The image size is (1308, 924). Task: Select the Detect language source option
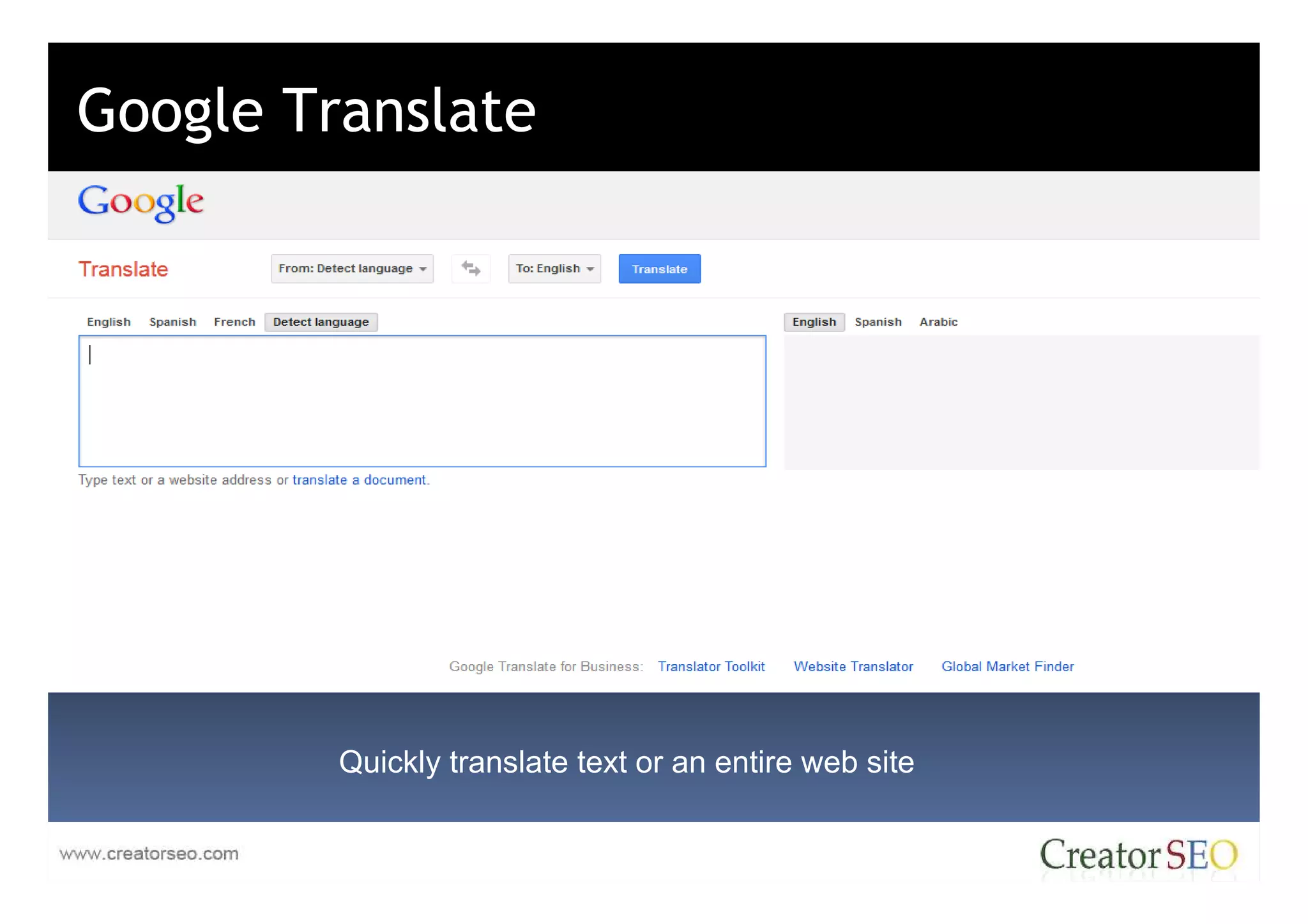[321, 322]
